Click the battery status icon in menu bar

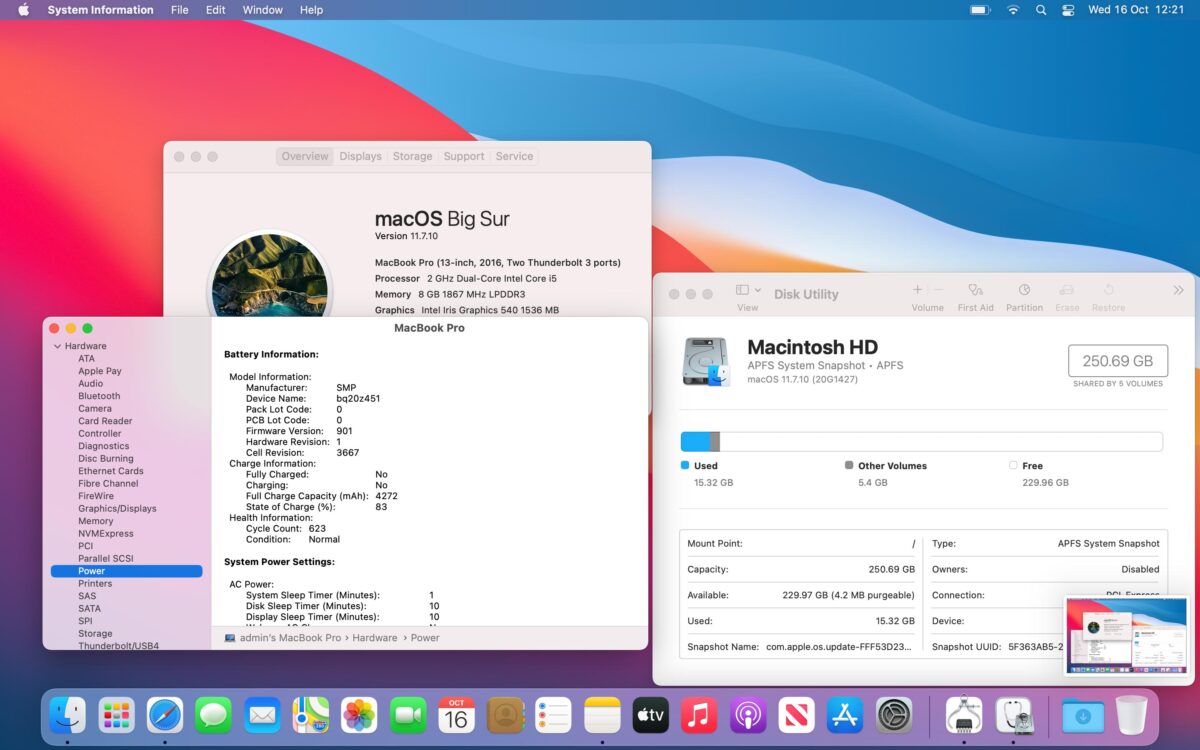coord(980,10)
